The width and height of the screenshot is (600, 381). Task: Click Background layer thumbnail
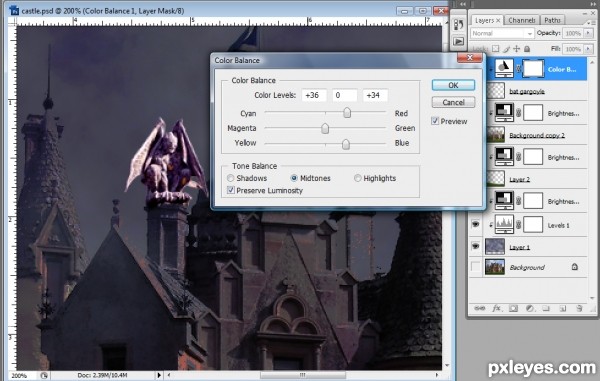(494, 267)
